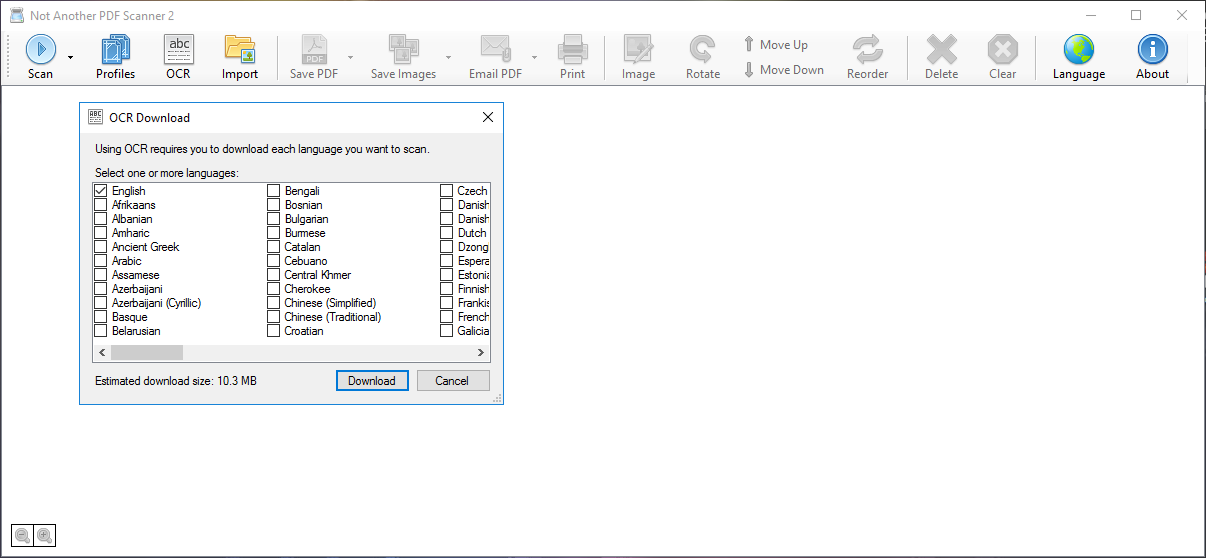Check the Basque language checkbox

point(100,316)
